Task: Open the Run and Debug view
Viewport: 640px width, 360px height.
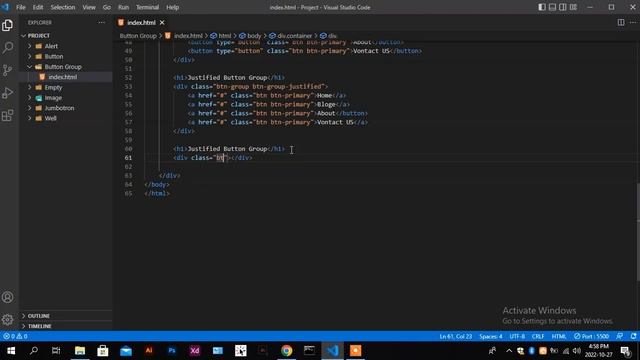Action: (x=7, y=93)
